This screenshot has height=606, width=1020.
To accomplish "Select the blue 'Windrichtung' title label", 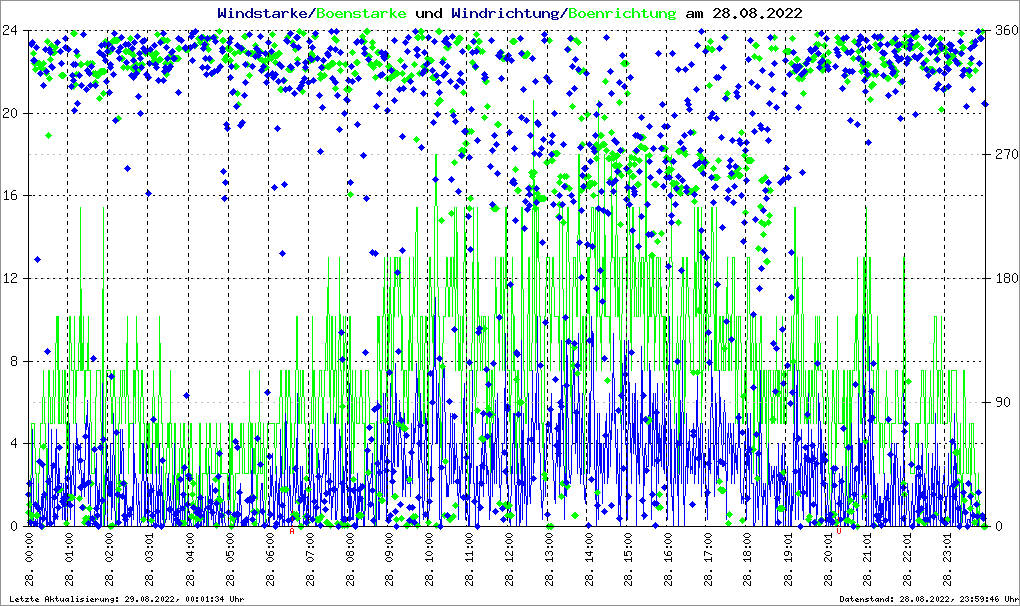I will pos(506,13).
